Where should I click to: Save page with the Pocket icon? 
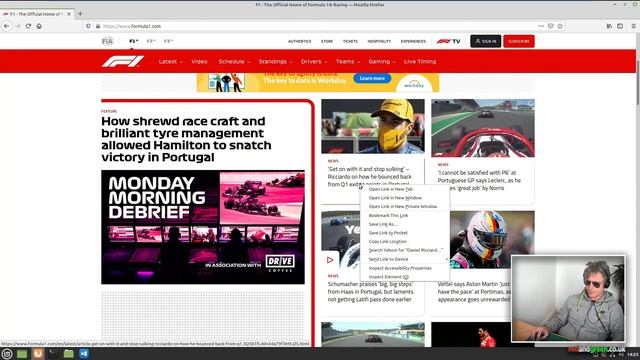551,26
